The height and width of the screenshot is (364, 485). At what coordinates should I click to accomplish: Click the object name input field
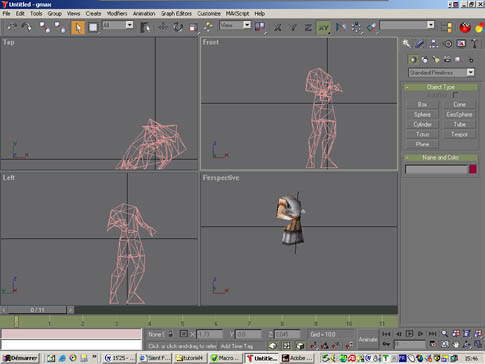436,169
